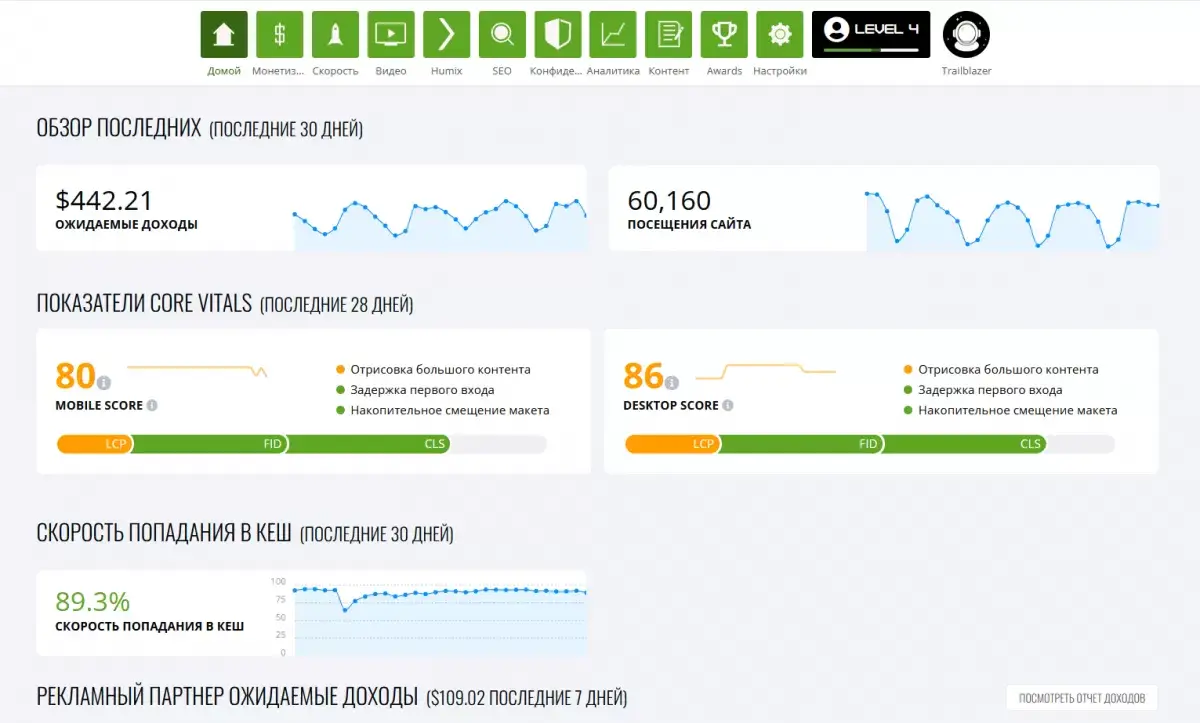Click the mobile LCP bar segment
The width and height of the screenshot is (1200, 723).
tap(94, 444)
